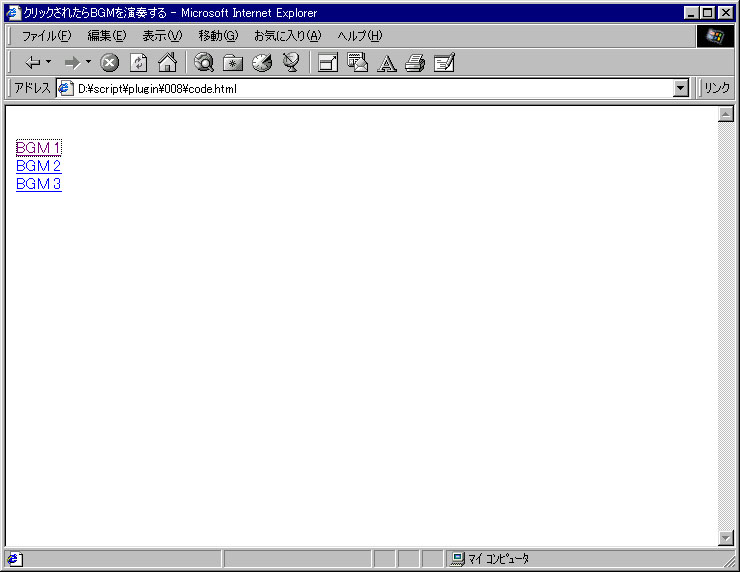Click the IE icon in the status bar
Screen dimensions: 740x572
point(14,559)
